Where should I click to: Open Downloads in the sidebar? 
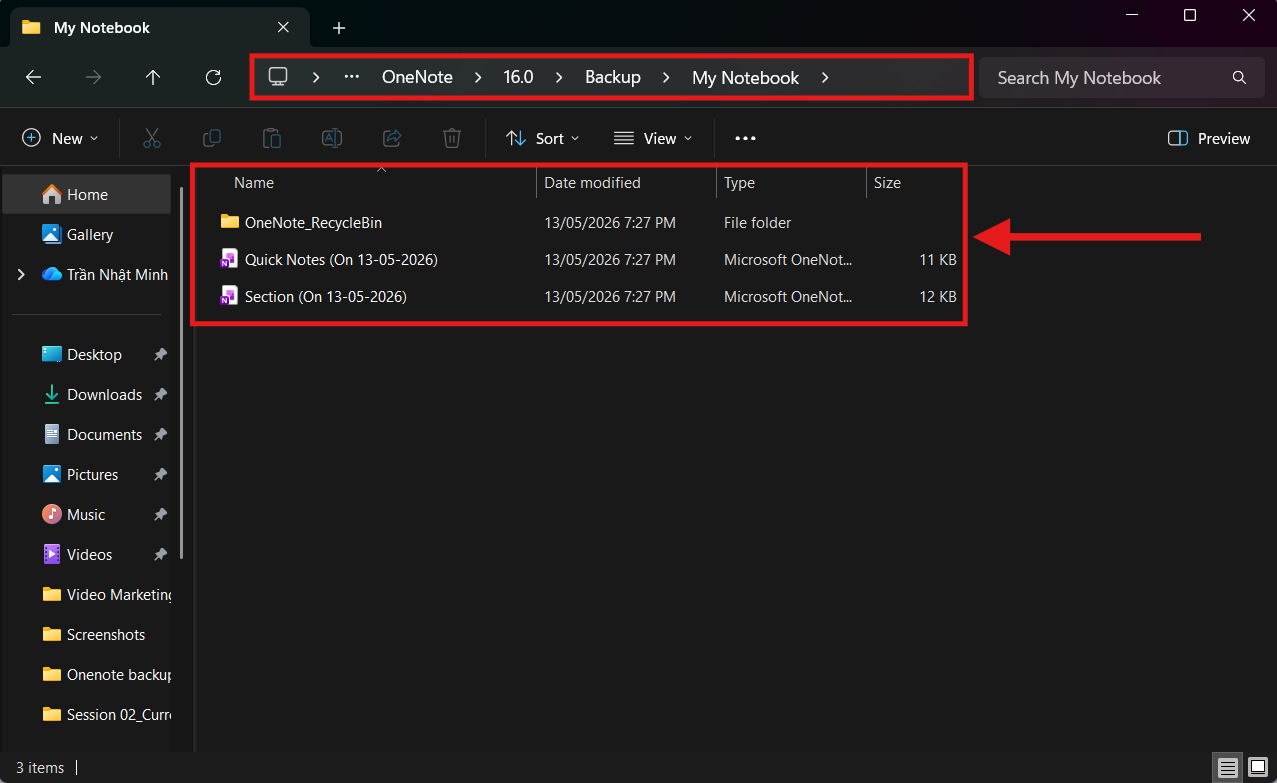coord(104,395)
